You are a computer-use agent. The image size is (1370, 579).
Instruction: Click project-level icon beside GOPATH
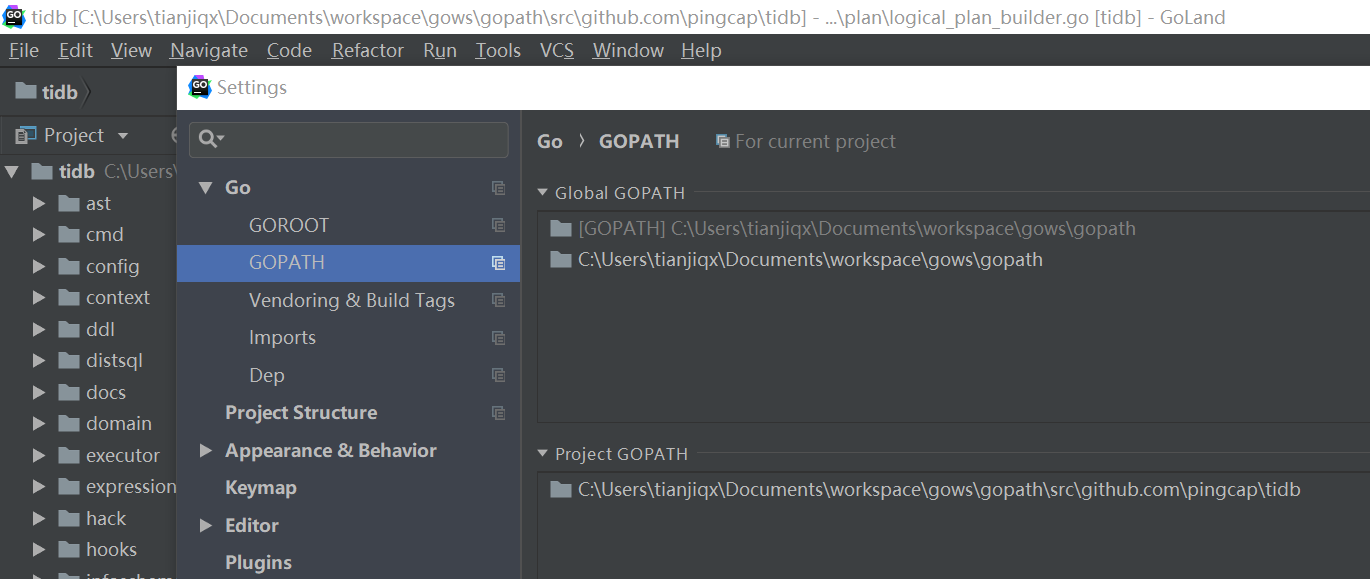[498, 263]
